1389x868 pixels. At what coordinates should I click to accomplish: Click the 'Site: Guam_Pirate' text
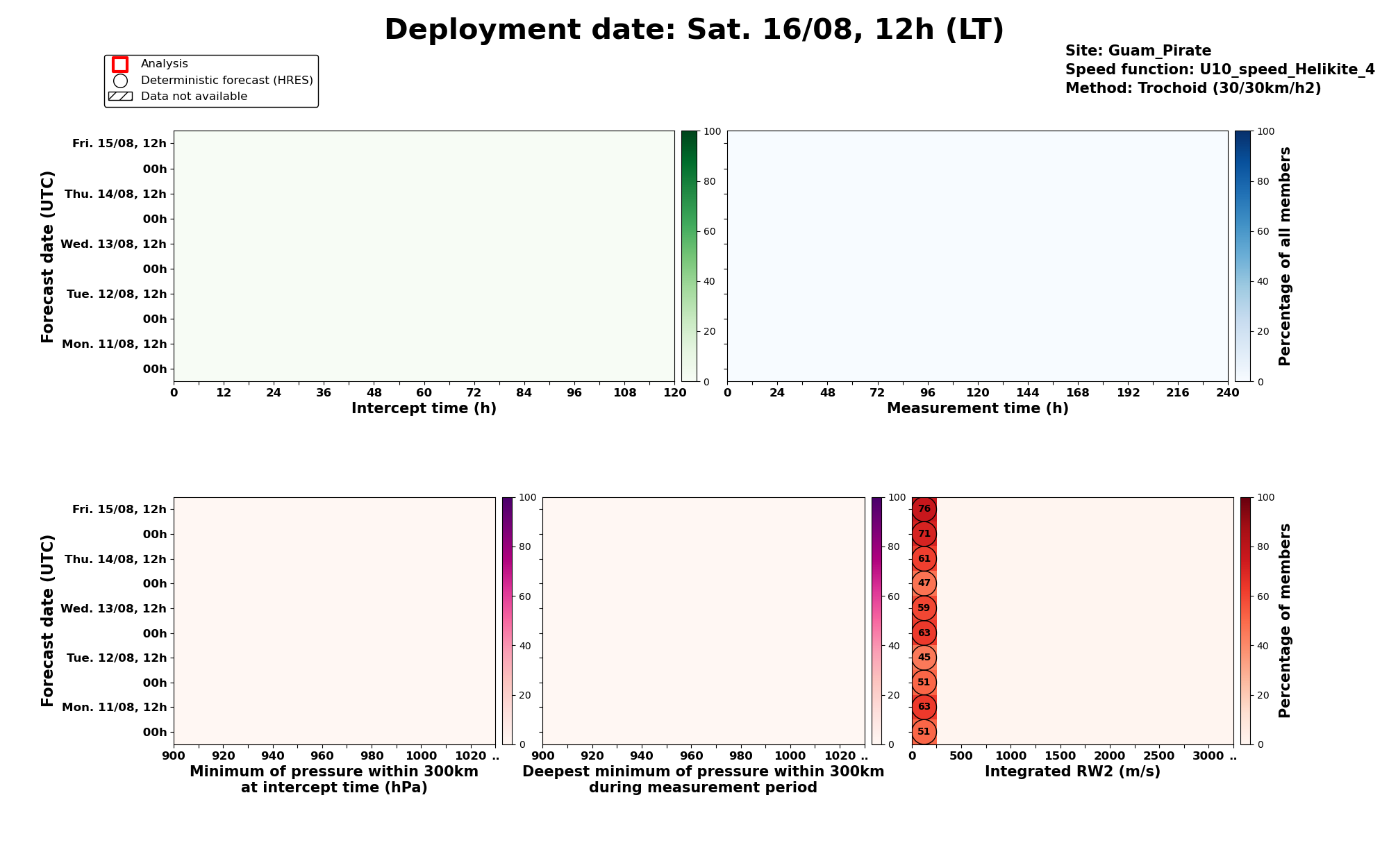[x=1138, y=51]
